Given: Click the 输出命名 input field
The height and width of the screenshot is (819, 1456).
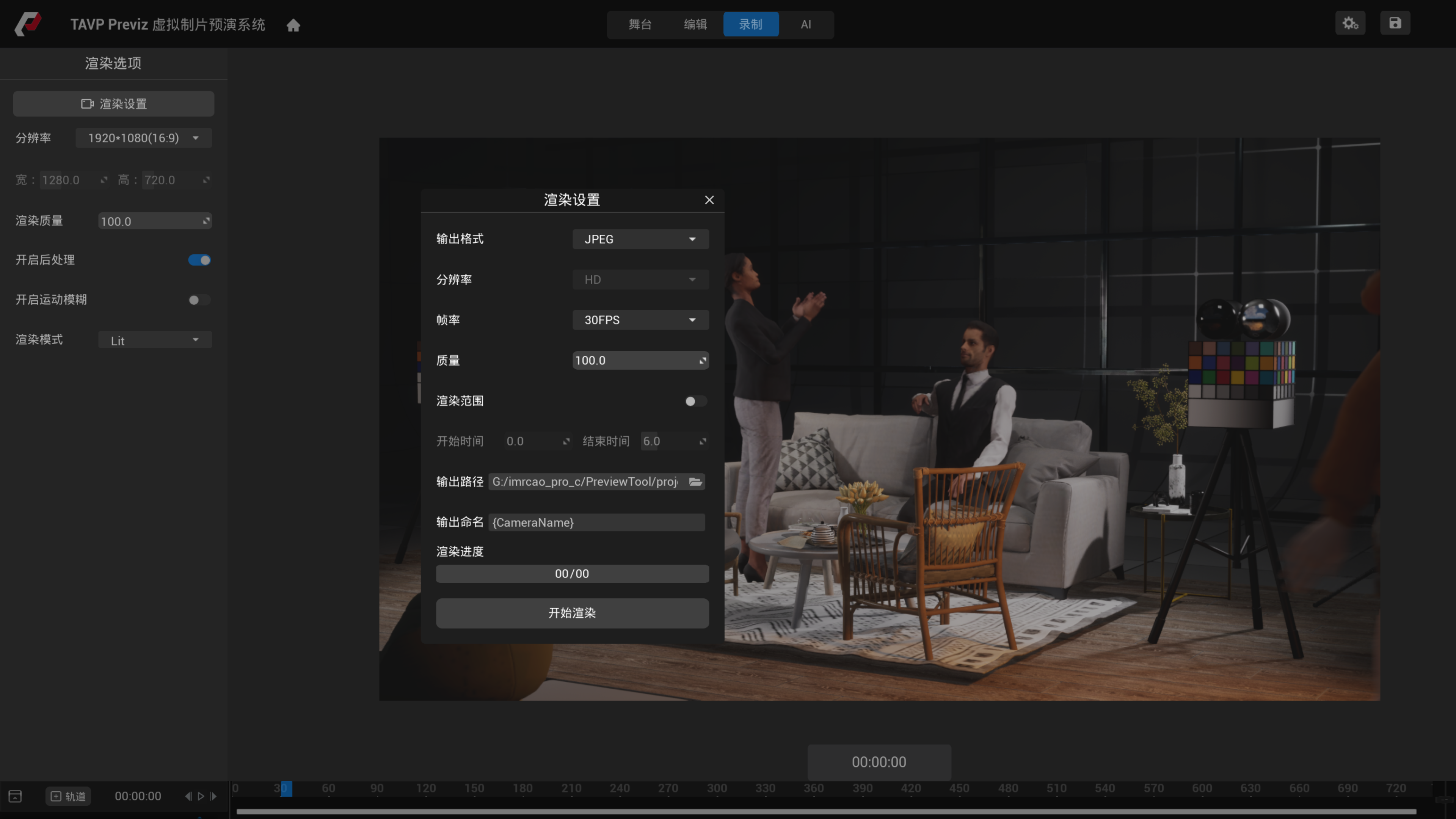Looking at the screenshot, I should tap(596, 522).
